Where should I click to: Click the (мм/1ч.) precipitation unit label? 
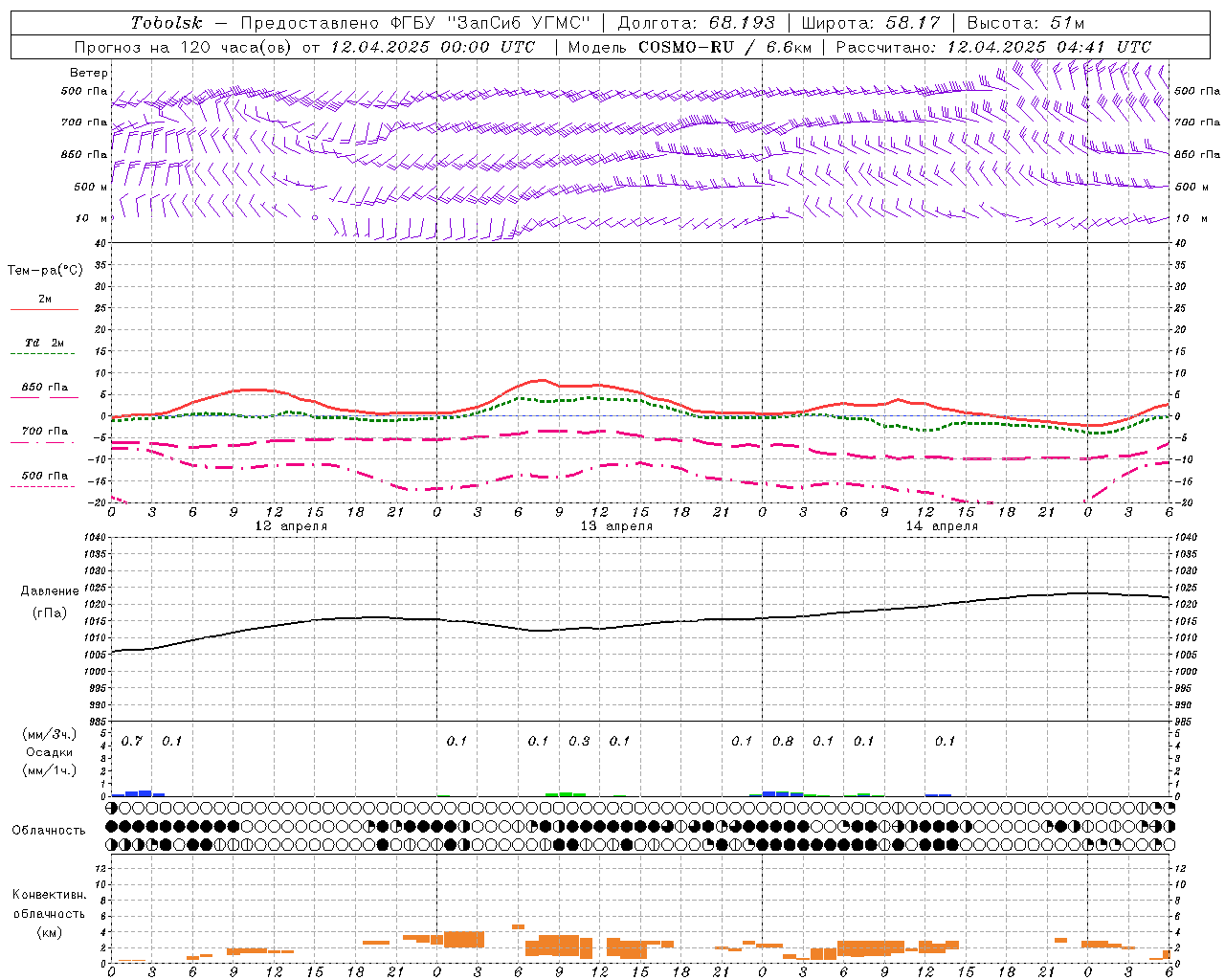click(x=50, y=771)
